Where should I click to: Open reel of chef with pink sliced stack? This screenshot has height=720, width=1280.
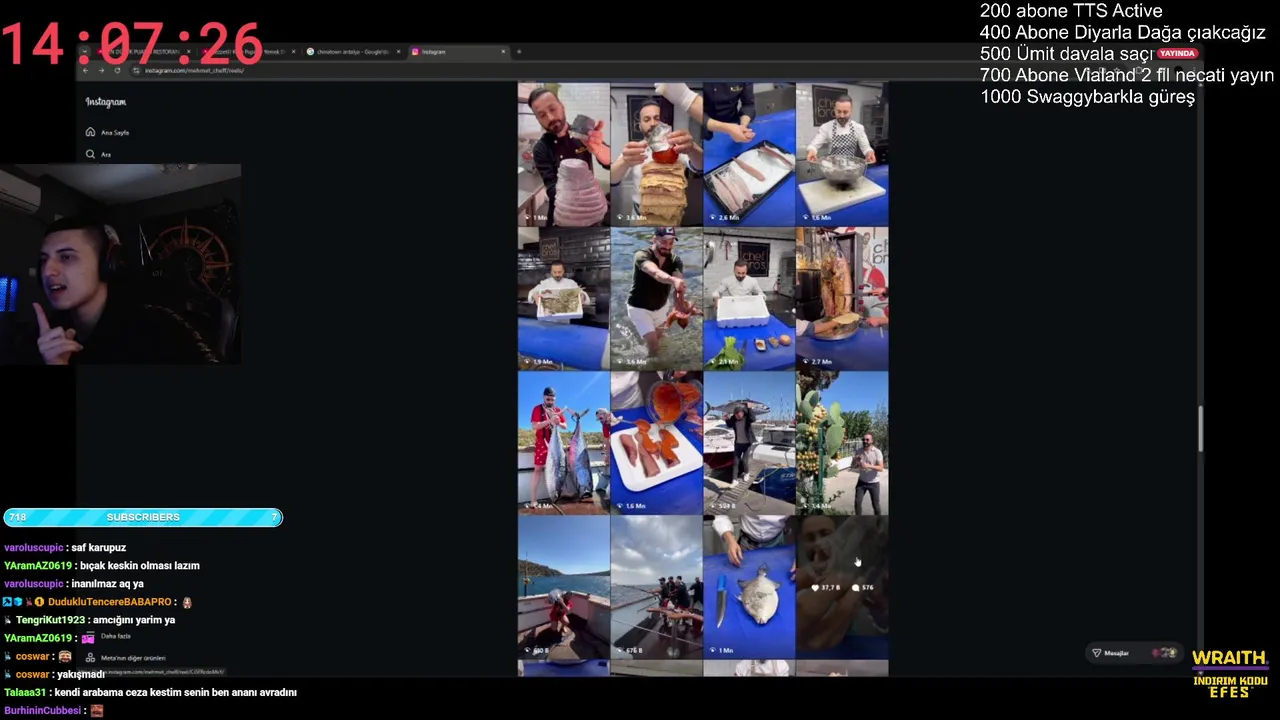click(x=563, y=154)
